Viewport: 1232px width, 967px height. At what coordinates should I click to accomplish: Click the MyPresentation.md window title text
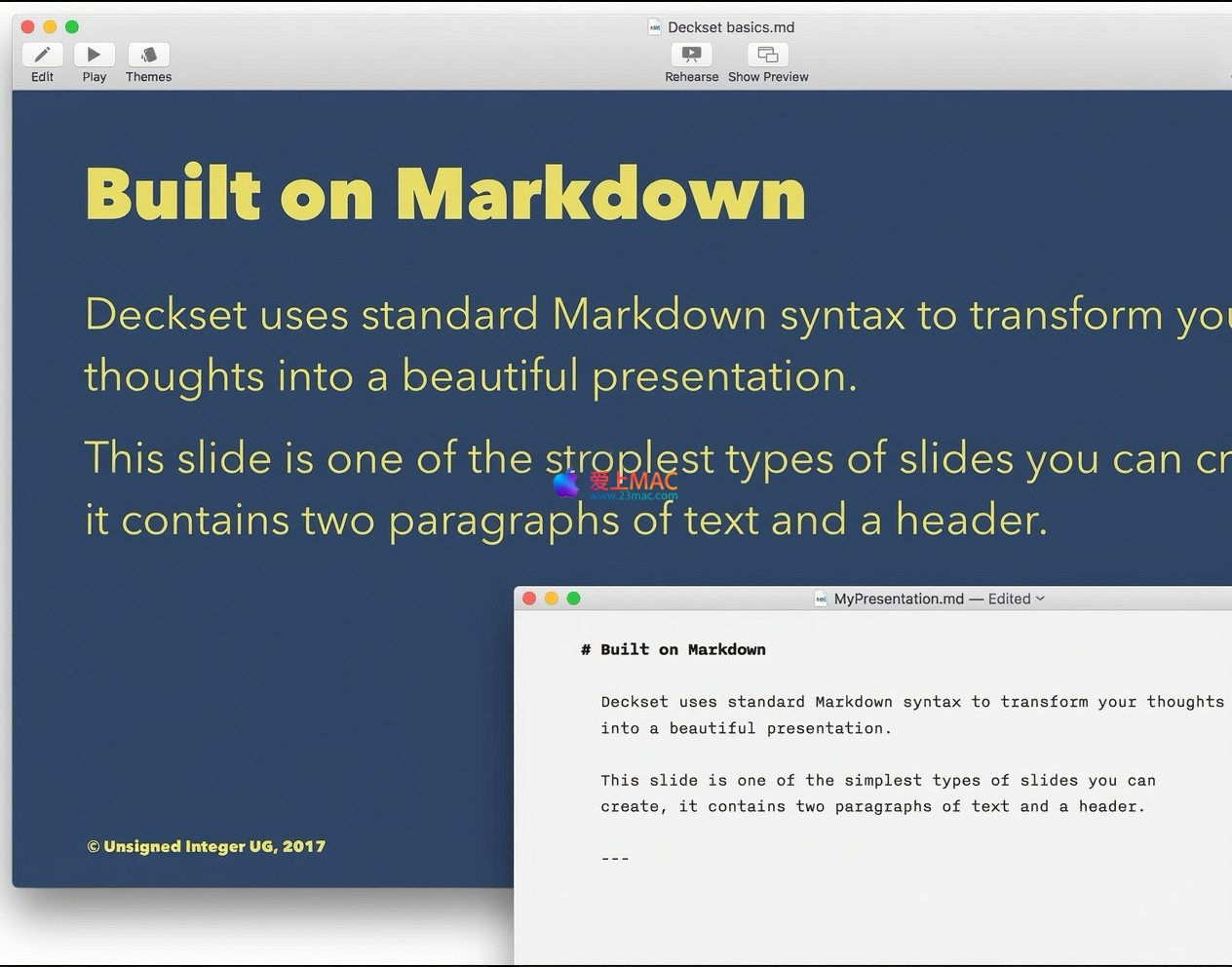(x=899, y=599)
